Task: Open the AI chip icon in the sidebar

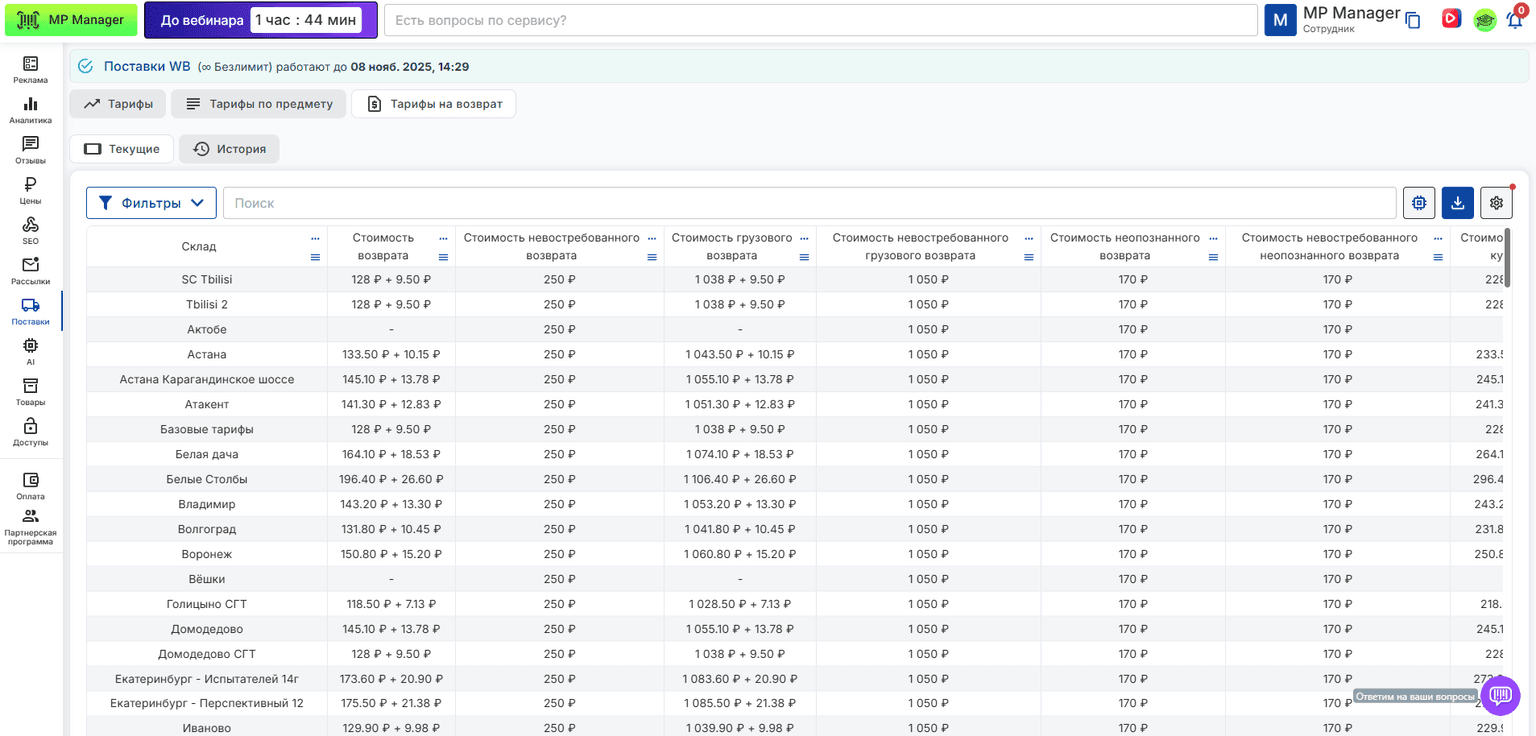Action: [30, 352]
